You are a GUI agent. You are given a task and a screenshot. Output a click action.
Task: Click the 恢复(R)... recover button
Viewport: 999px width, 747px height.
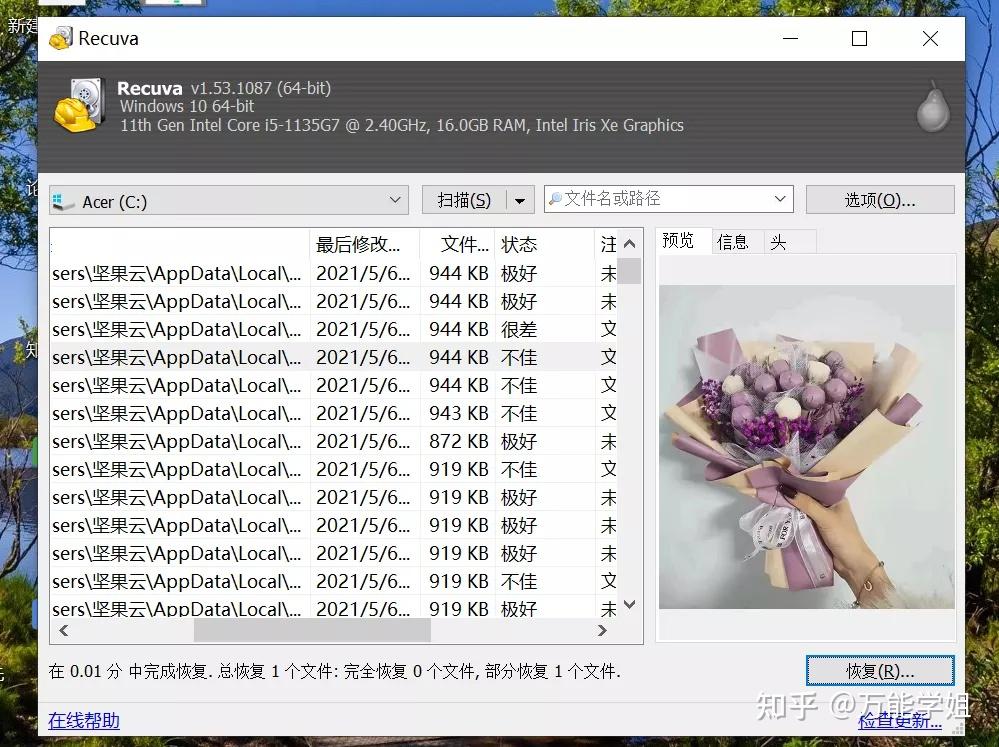pos(880,671)
